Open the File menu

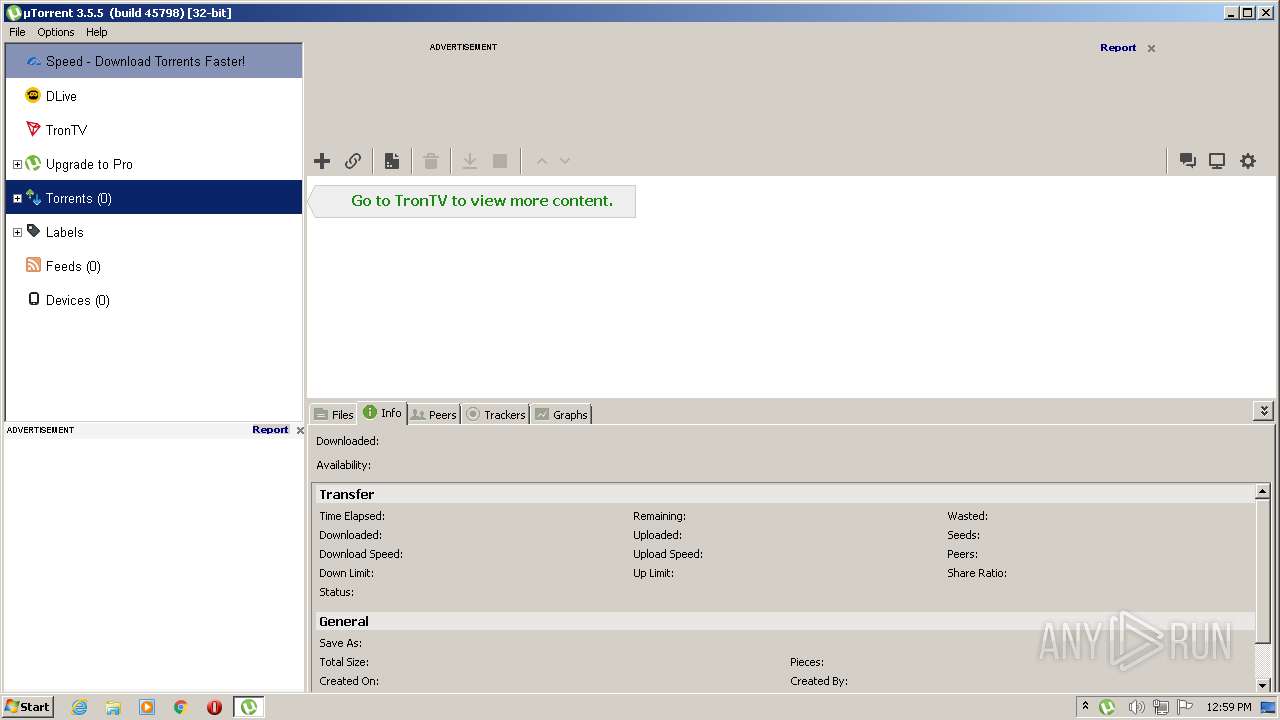click(17, 32)
